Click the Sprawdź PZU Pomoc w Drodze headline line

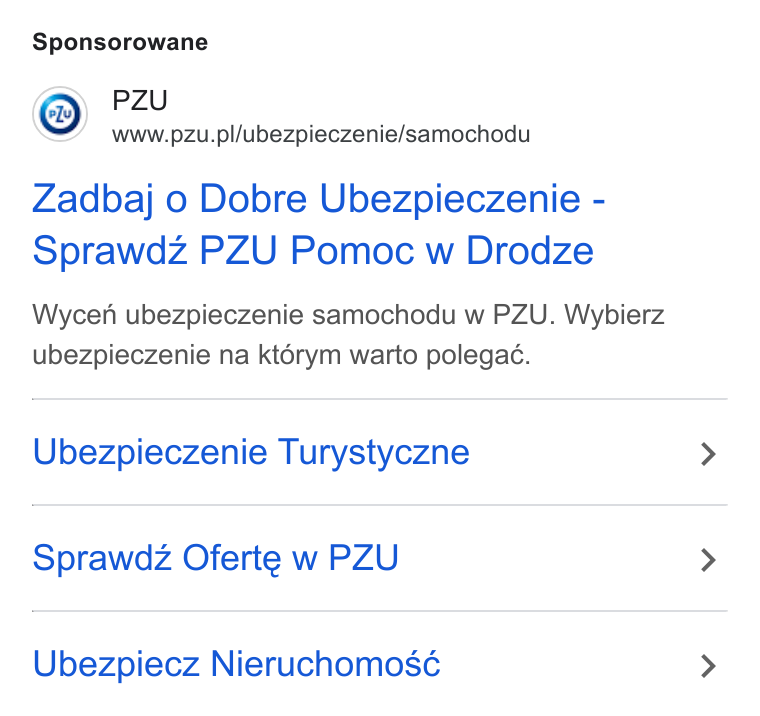pos(313,251)
